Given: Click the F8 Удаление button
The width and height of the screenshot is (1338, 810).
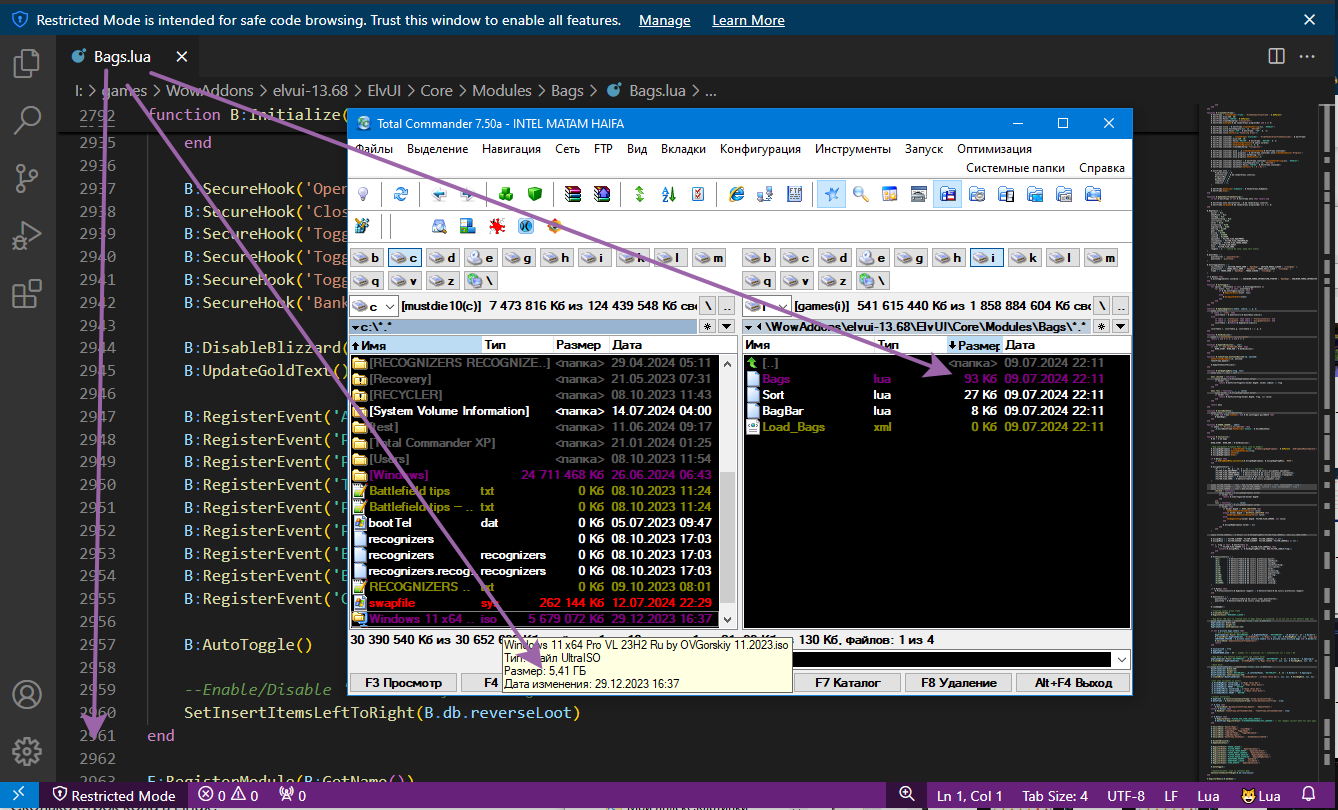Looking at the screenshot, I should pyautogui.click(x=959, y=682).
